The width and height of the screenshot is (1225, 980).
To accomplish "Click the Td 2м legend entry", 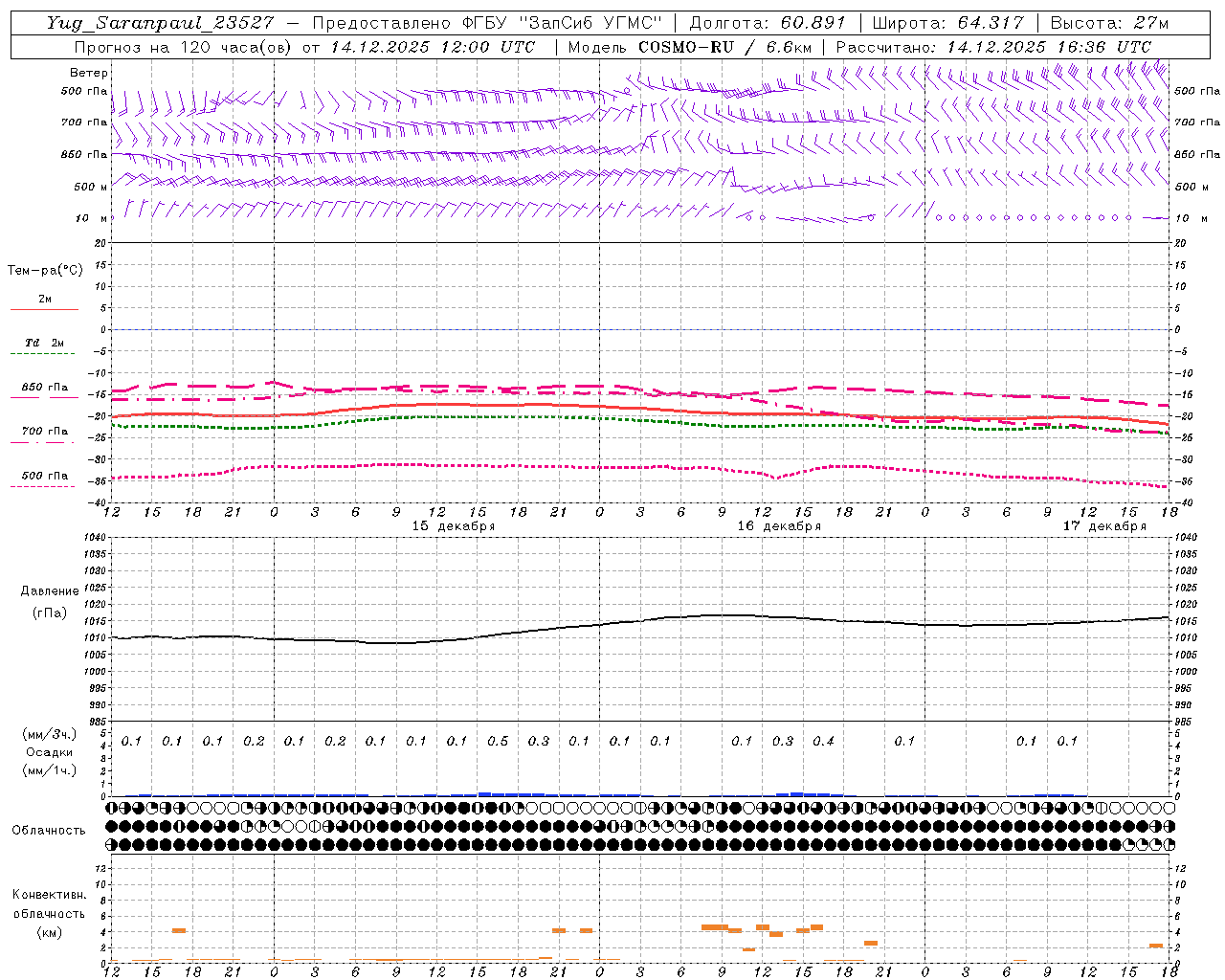I will [44, 343].
